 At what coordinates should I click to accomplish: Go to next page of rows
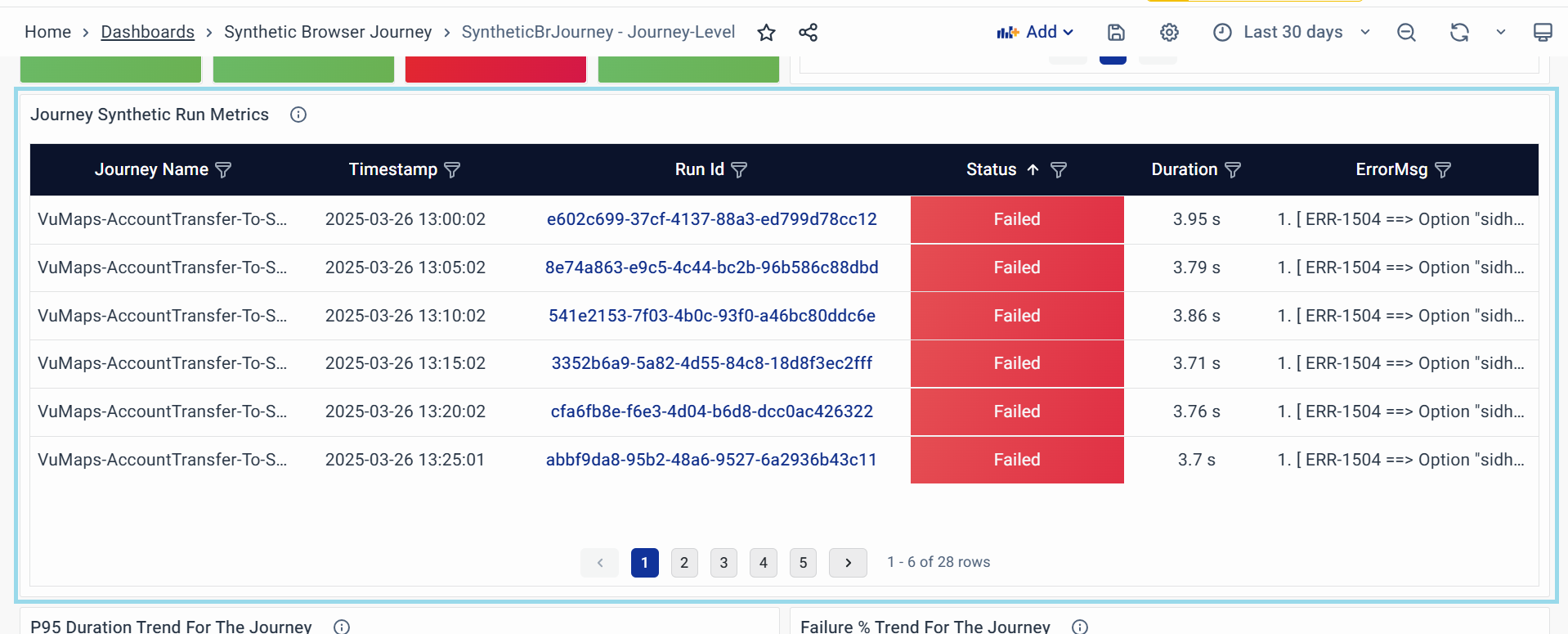point(848,563)
